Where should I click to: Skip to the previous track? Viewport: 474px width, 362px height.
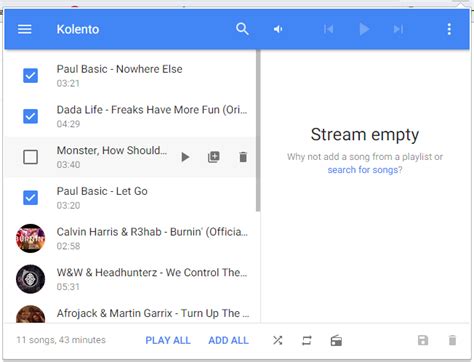click(328, 29)
